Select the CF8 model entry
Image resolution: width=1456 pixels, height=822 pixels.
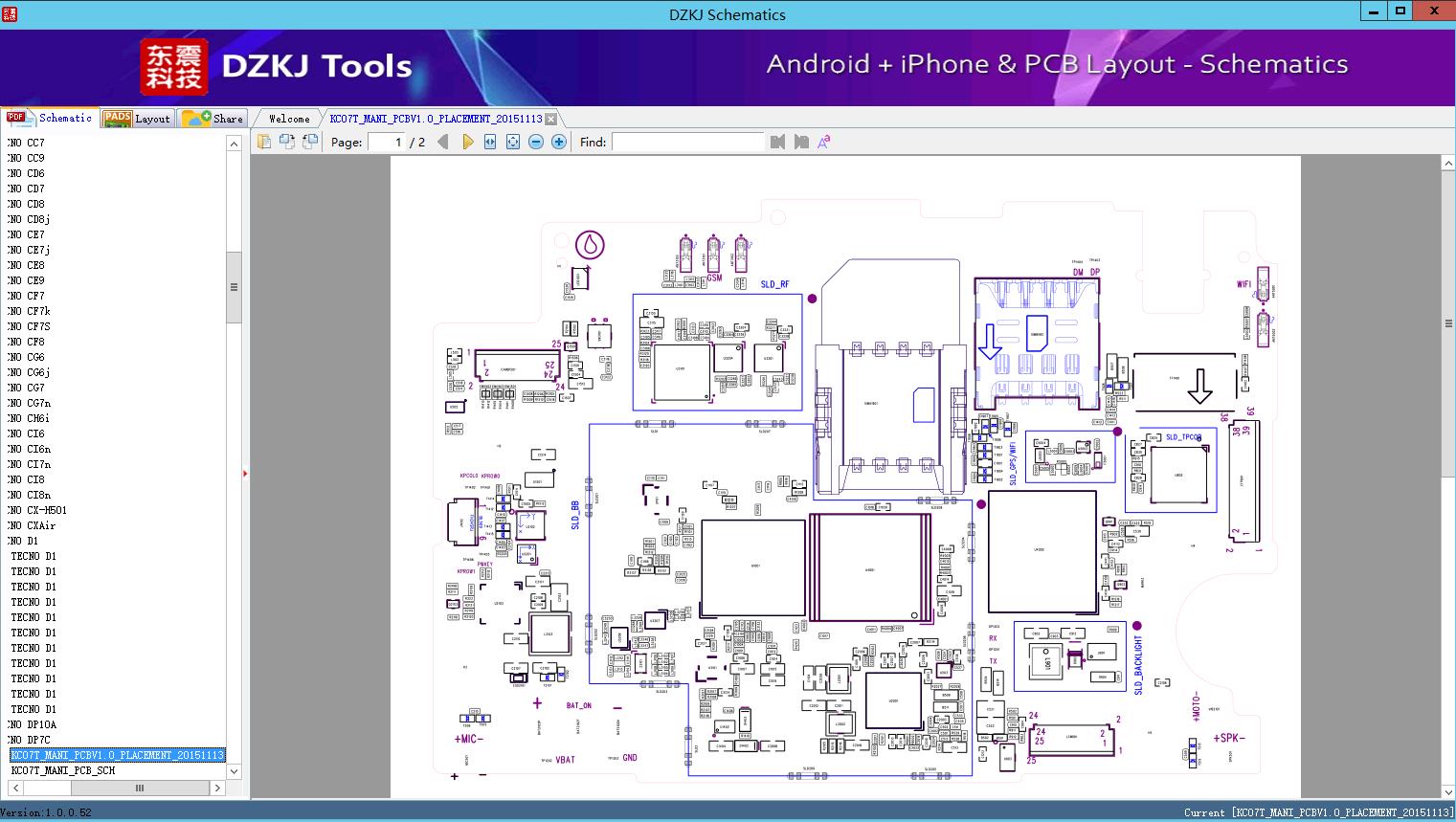(x=27, y=342)
